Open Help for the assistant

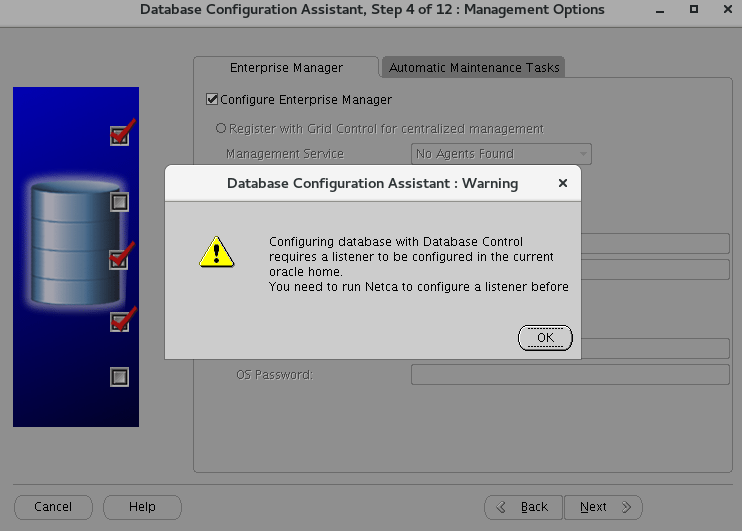(x=142, y=507)
